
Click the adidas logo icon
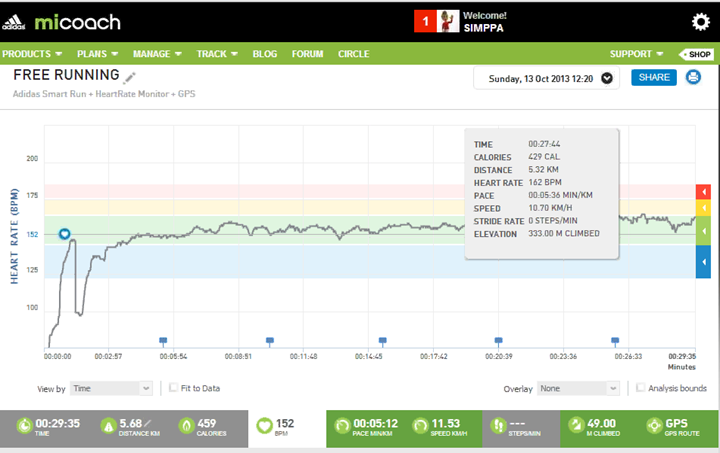point(14,22)
